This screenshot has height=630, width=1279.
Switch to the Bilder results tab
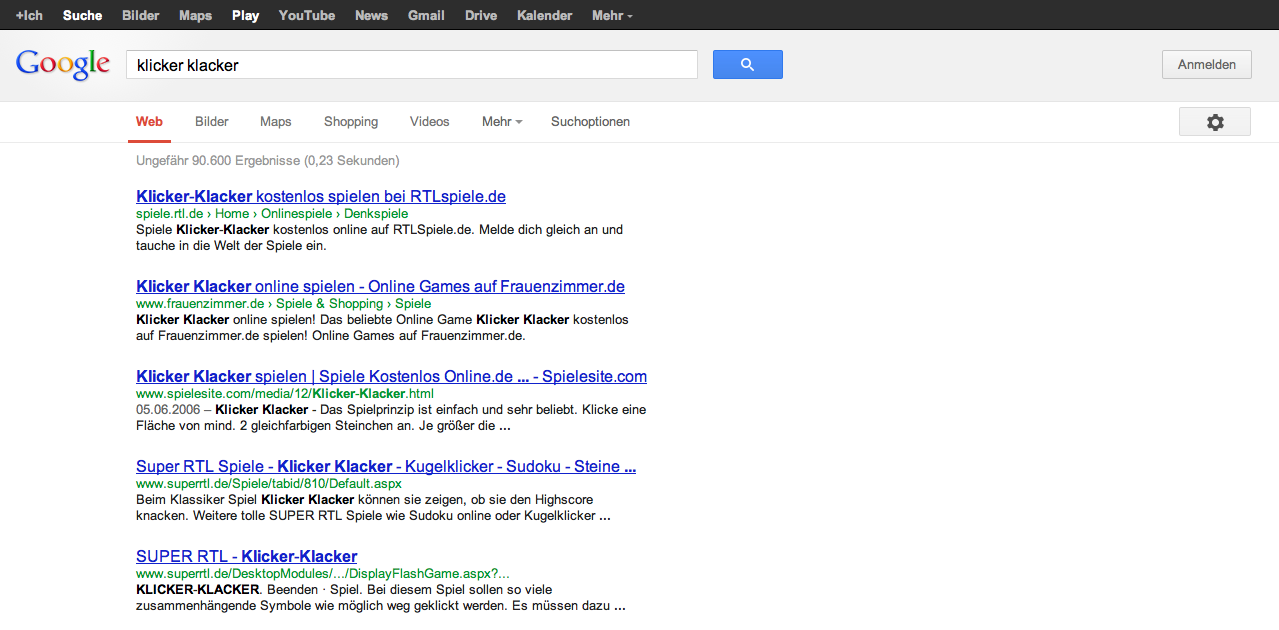pyautogui.click(x=212, y=122)
